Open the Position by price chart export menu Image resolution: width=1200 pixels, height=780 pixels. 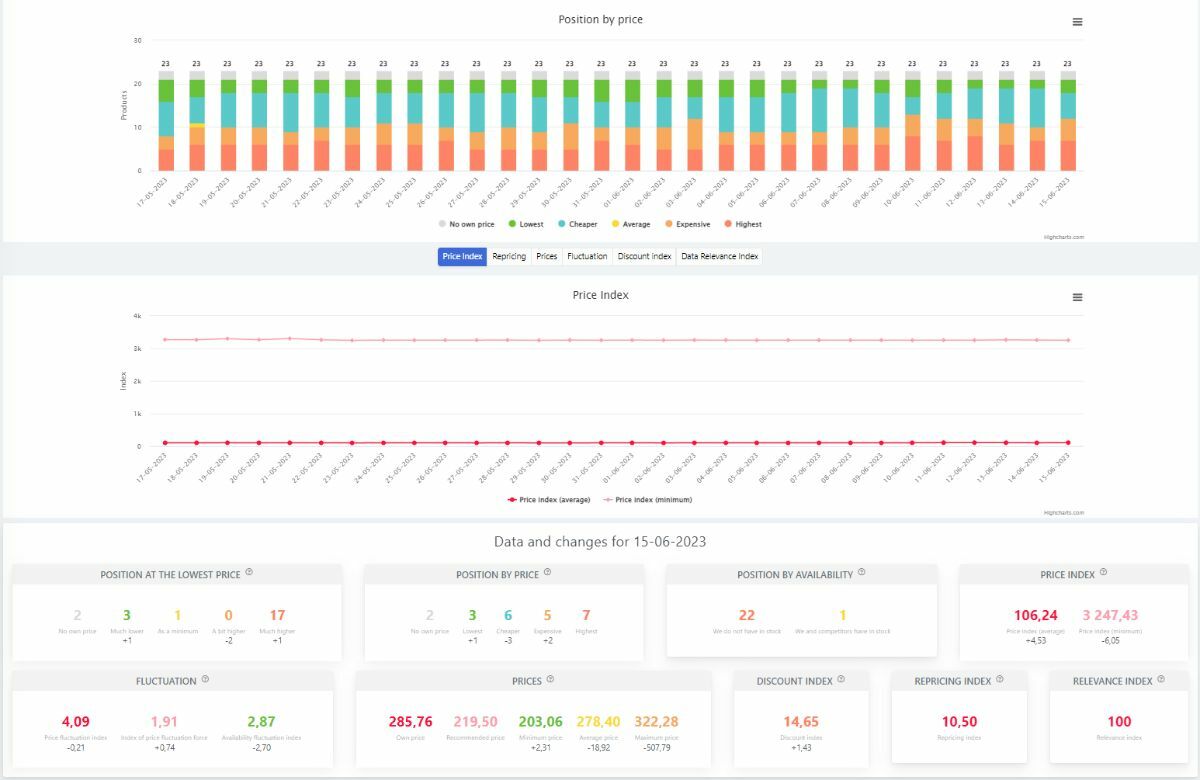[x=1077, y=21]
